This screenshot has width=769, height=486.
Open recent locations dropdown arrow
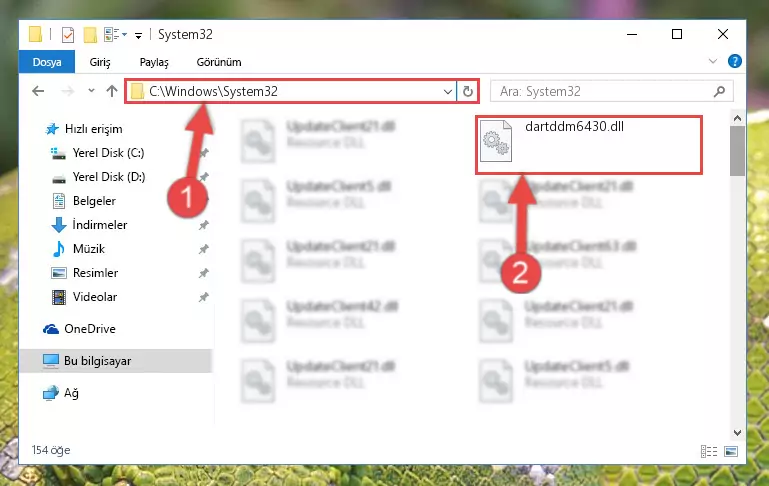pyautogui.click(x=91, y=91)
